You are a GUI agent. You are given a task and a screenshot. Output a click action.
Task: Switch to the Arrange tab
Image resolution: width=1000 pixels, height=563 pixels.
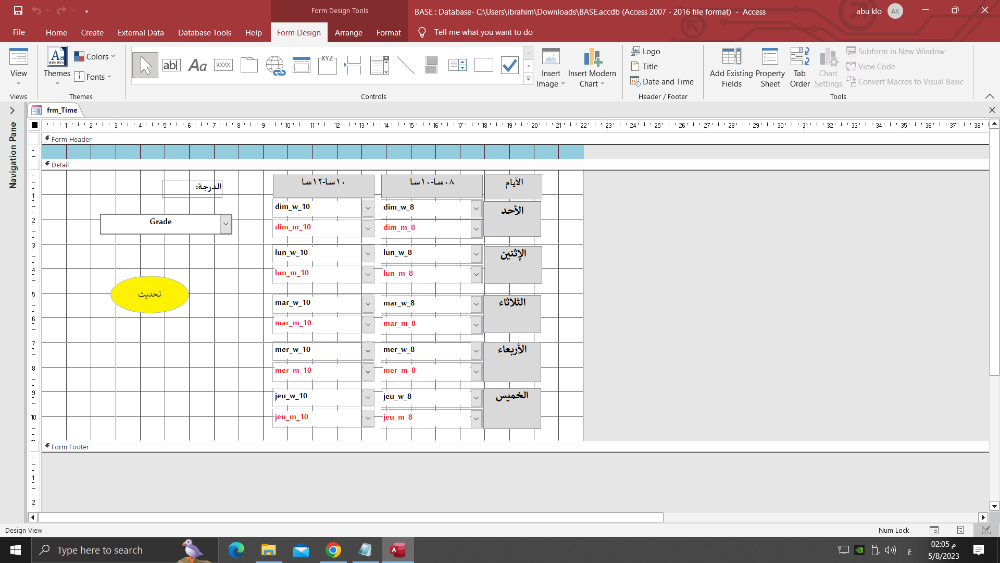pyautogui.click(x=348, y=33)
